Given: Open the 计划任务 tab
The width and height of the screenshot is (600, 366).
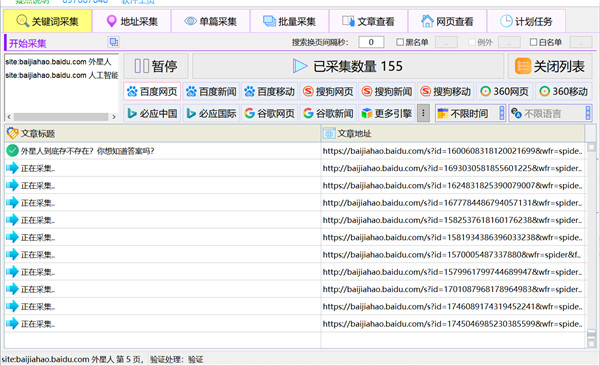Looking at the screenshot, I should pyautogui.click(x=526, y=21).
